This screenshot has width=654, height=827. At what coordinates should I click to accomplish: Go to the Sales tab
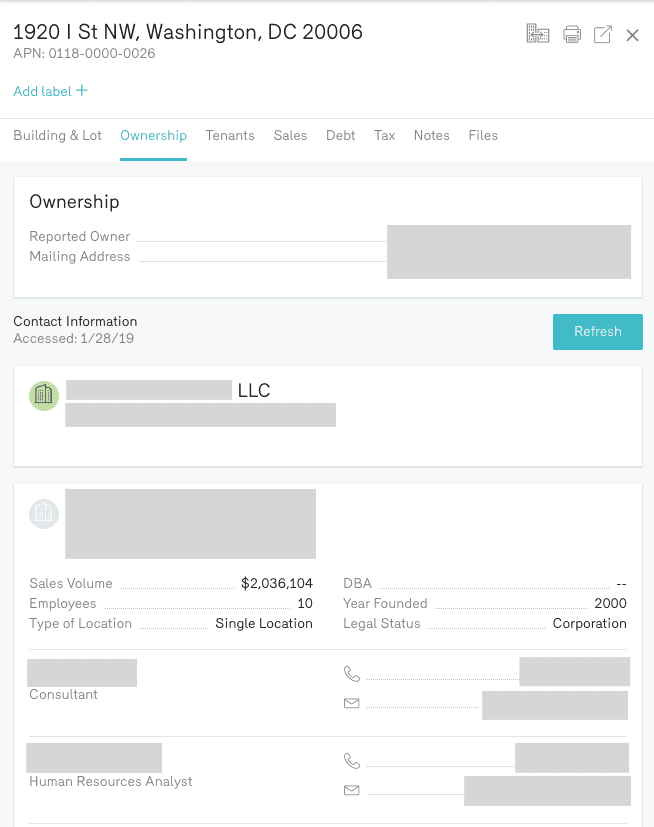[x=290, y=135]
